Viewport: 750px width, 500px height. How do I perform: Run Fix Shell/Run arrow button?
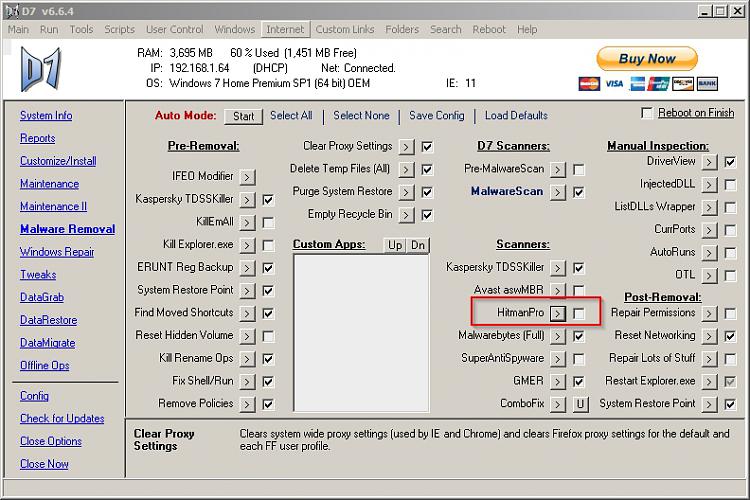point(247,381)
